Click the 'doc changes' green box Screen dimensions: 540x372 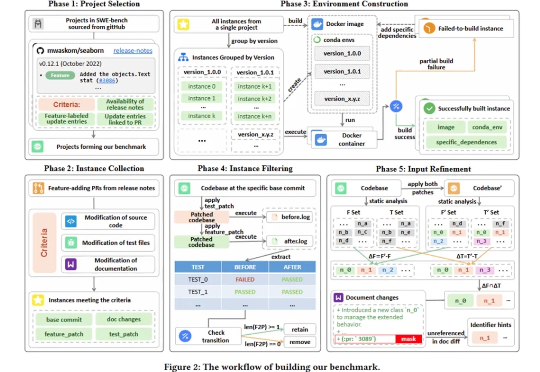[x=124, y=319]
